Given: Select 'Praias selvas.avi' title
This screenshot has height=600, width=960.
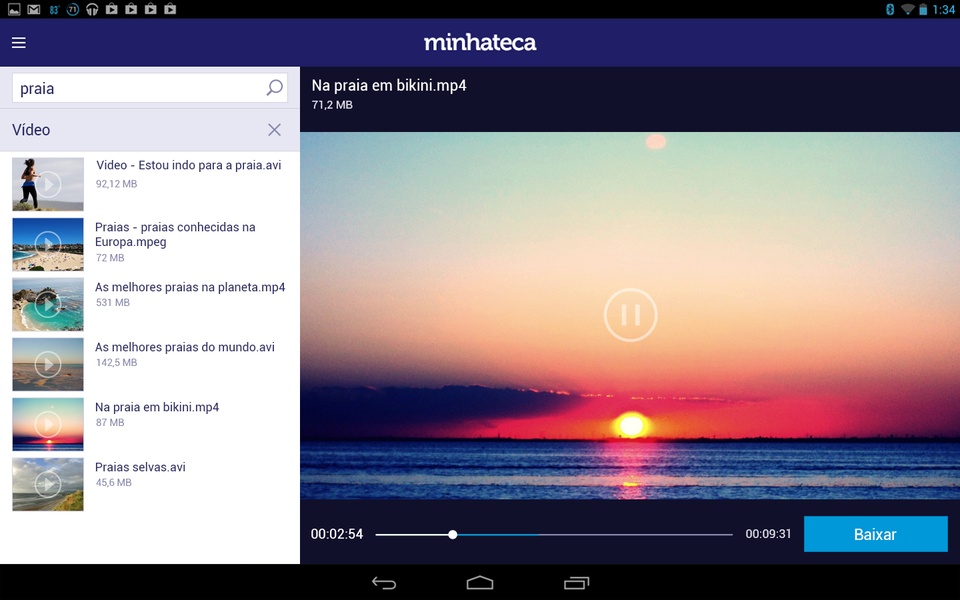Looking at the screenshot, I should click(140, 467).
